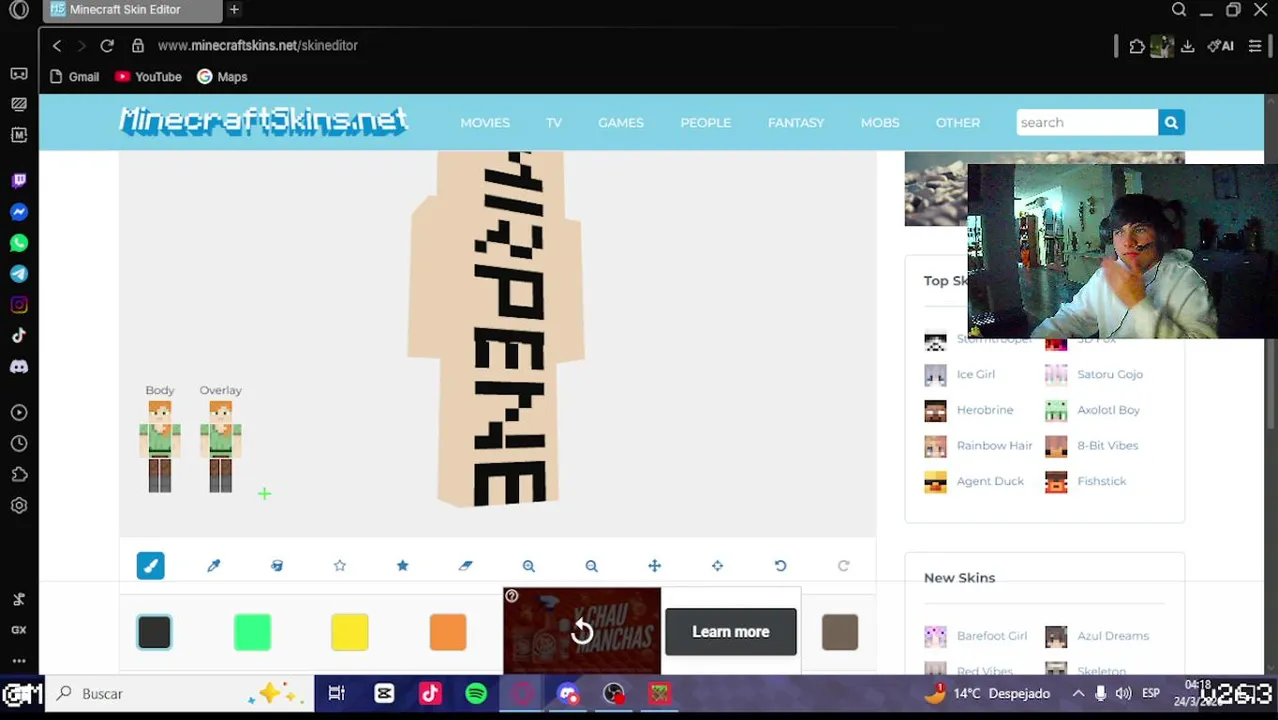This screenshot has width=1278, height=720.
Task: Pick the green color swatch
Action: point(252,632)
